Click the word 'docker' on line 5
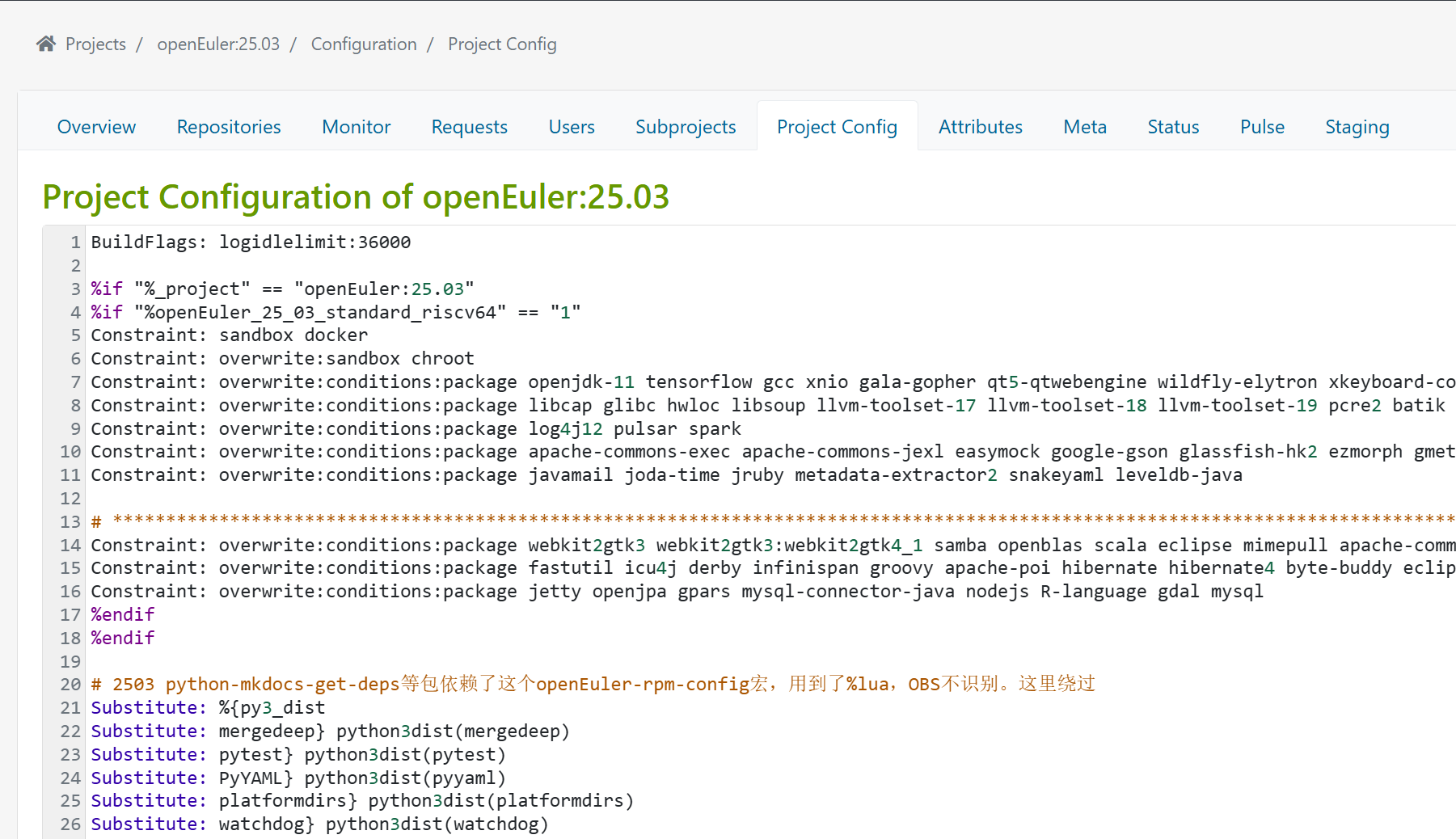 click(336, 335)
